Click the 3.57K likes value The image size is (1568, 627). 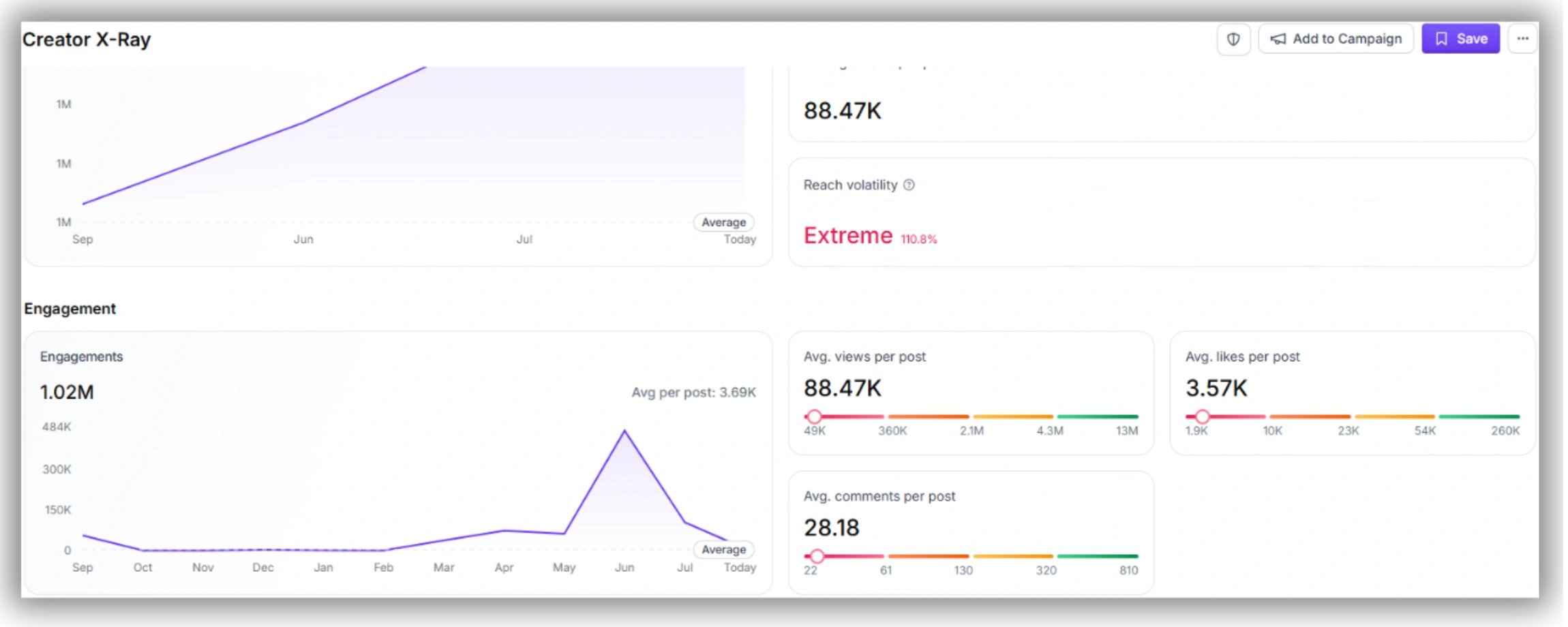(1216, 388)
